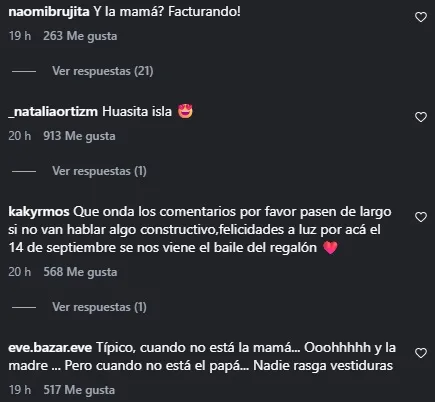
Task: Click the 19 h timestamp on eve.bazar.eve's comment
Action: point(20,390)
